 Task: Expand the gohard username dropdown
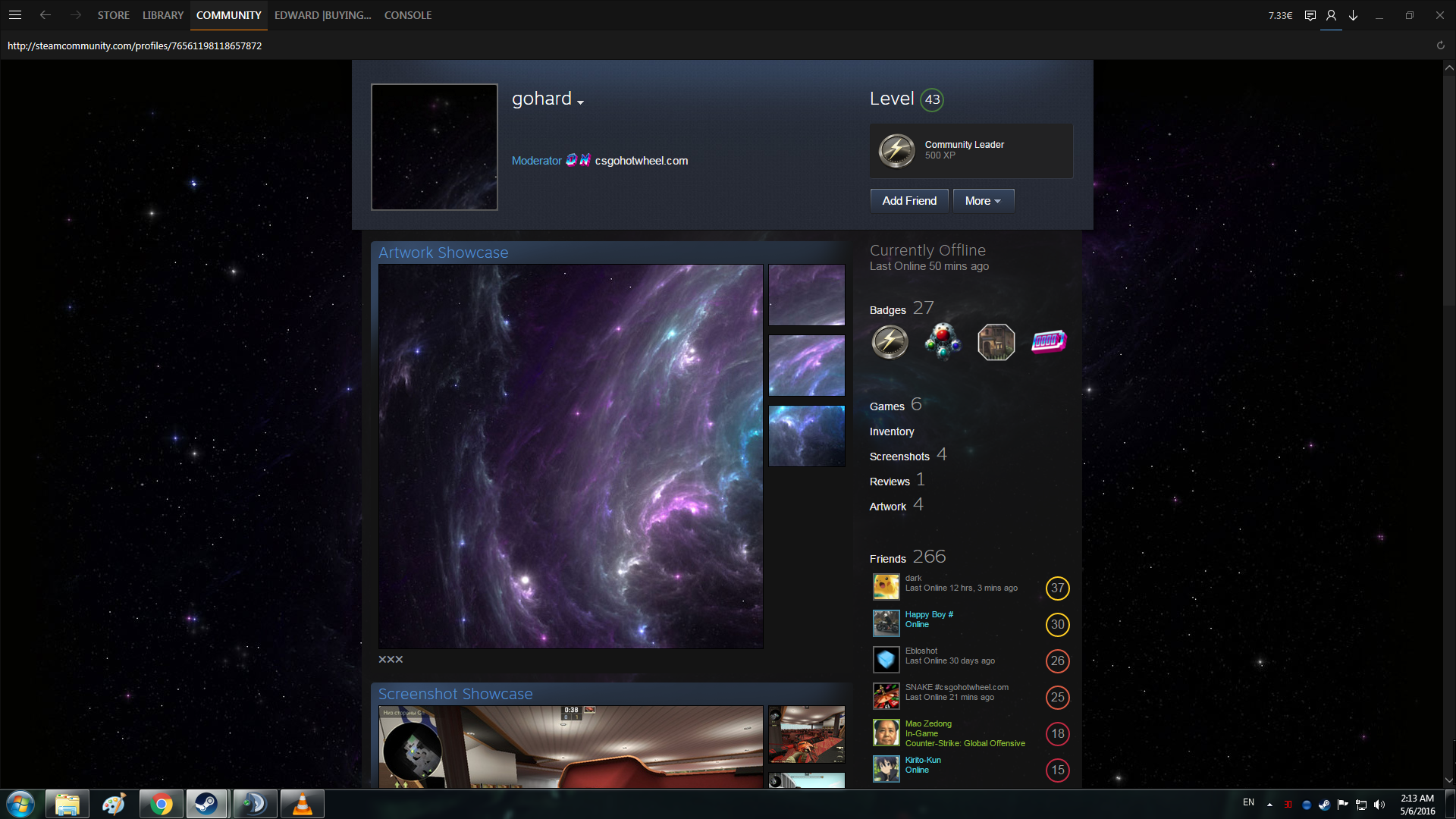580,102
